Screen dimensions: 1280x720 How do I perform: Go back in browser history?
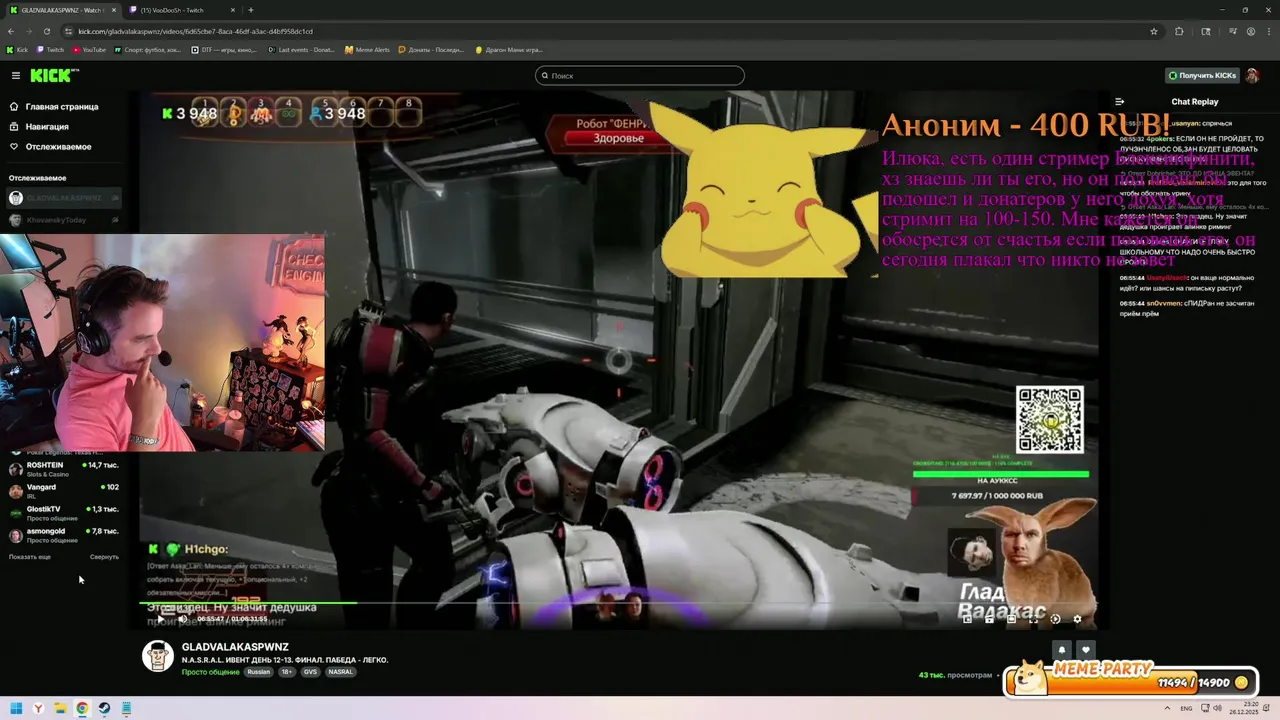point(11,31)
